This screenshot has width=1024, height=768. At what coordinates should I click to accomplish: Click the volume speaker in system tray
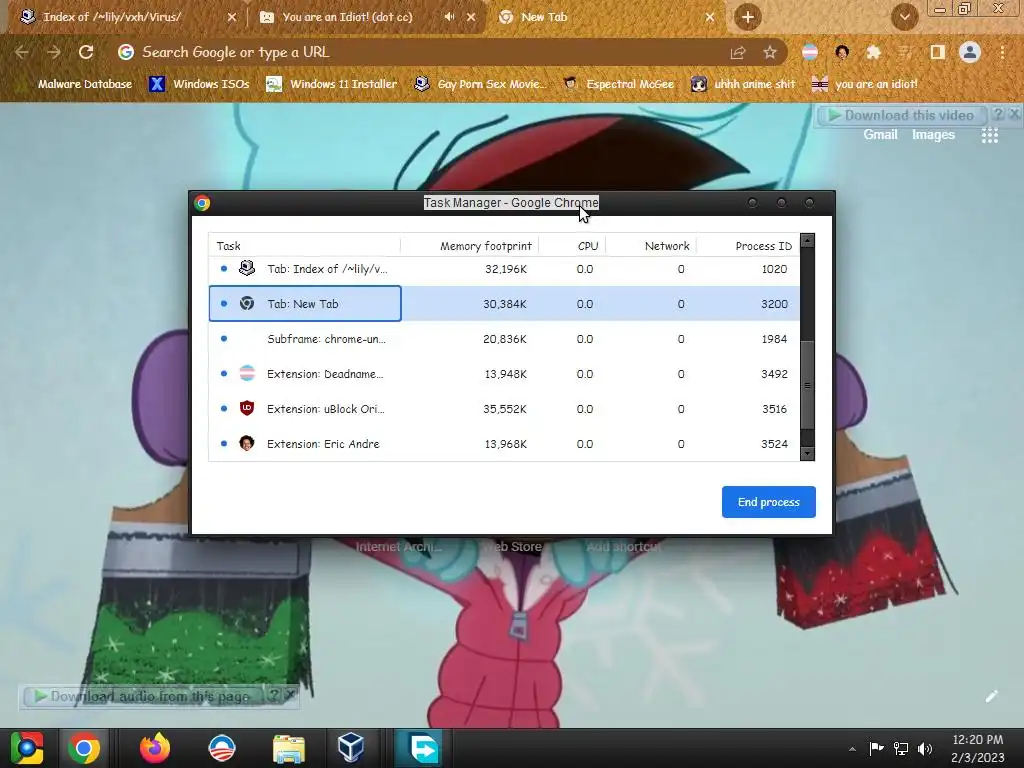(x=925, y=749)
